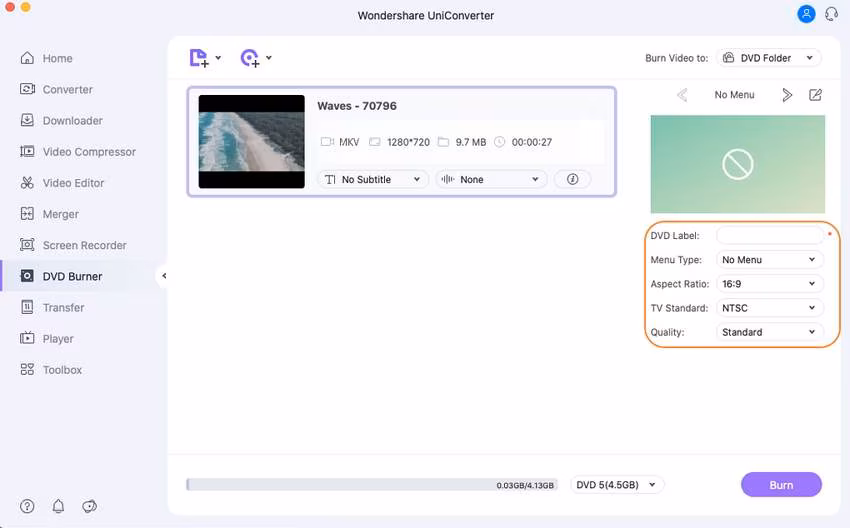
Task: Open the Aspect Ratio 16:9 dropdown
Action: (770, 284)
